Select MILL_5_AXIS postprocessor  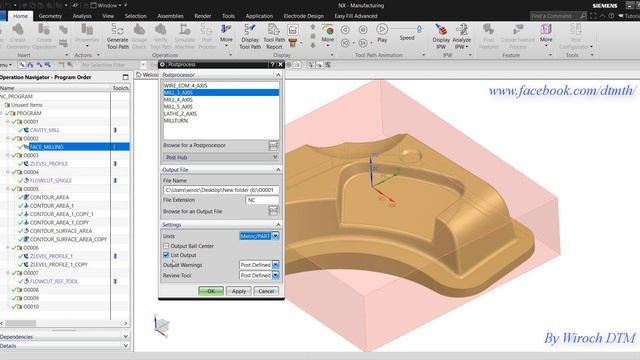(178, 107)
